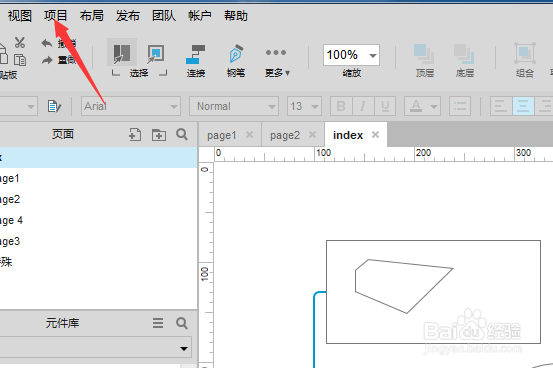Switch to the page2 tab
This screenshot has height=368, width=553.
pyautogui.click(x=285, y=135)
